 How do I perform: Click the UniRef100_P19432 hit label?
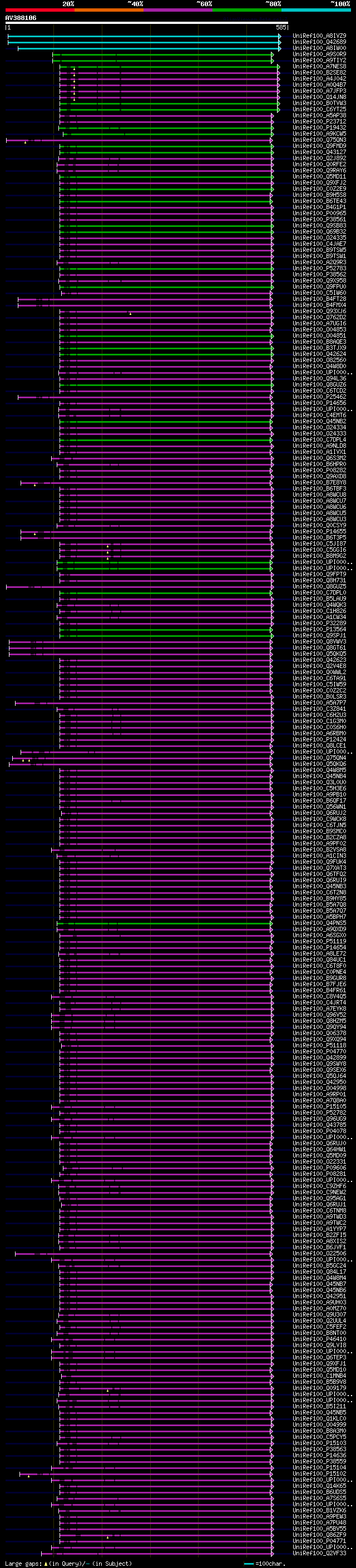[319, 127]
